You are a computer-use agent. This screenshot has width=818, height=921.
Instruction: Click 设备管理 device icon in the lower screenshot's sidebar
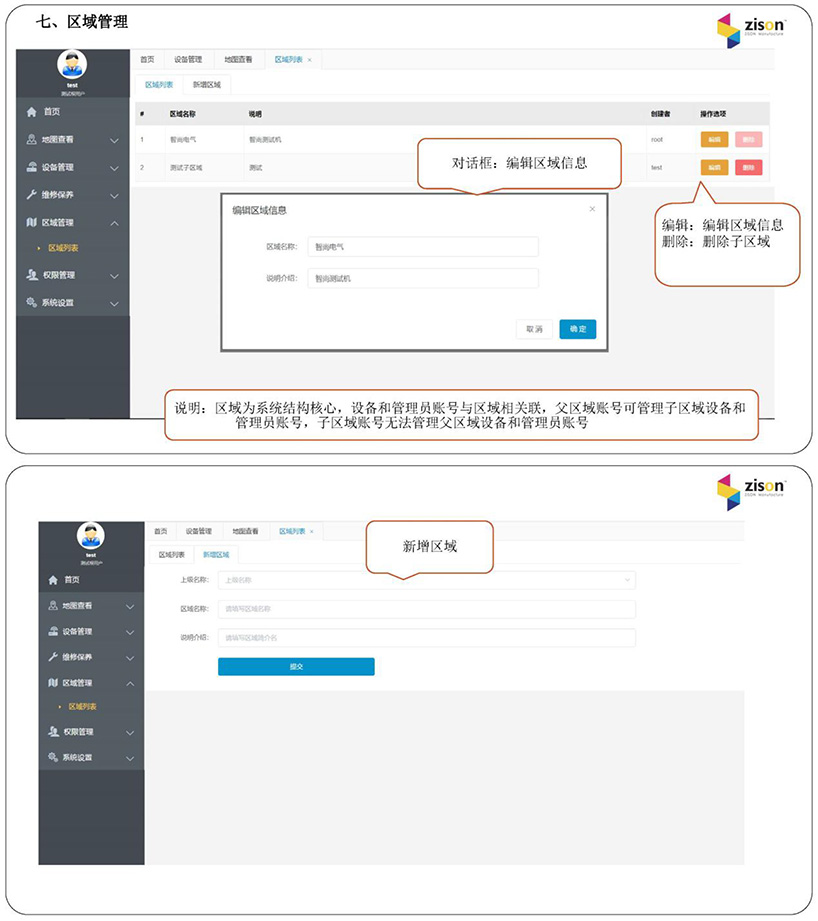pyautogui.click(x=53, y=631)
